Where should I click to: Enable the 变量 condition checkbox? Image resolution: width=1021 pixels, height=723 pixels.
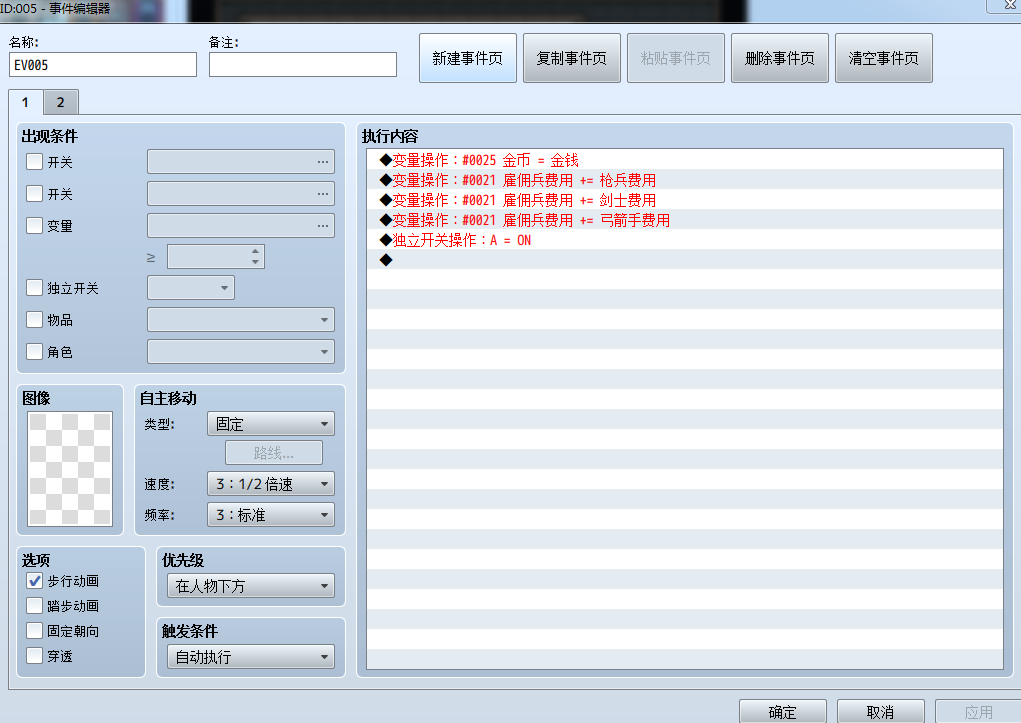(x=35, y=225)
